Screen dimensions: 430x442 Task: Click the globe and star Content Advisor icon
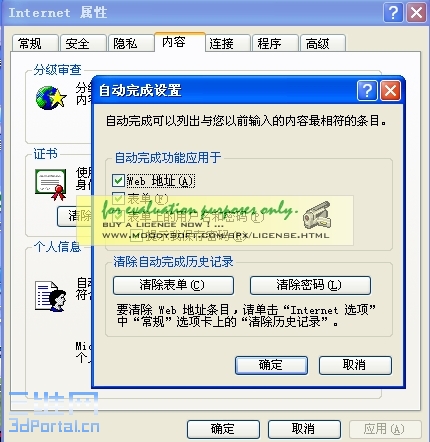[x=51, y=98]
